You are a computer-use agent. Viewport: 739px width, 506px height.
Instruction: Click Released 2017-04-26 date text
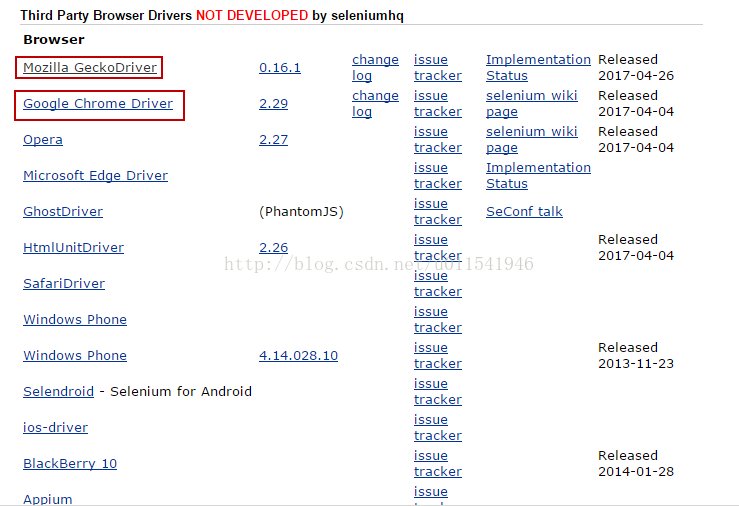pos(636,67)
